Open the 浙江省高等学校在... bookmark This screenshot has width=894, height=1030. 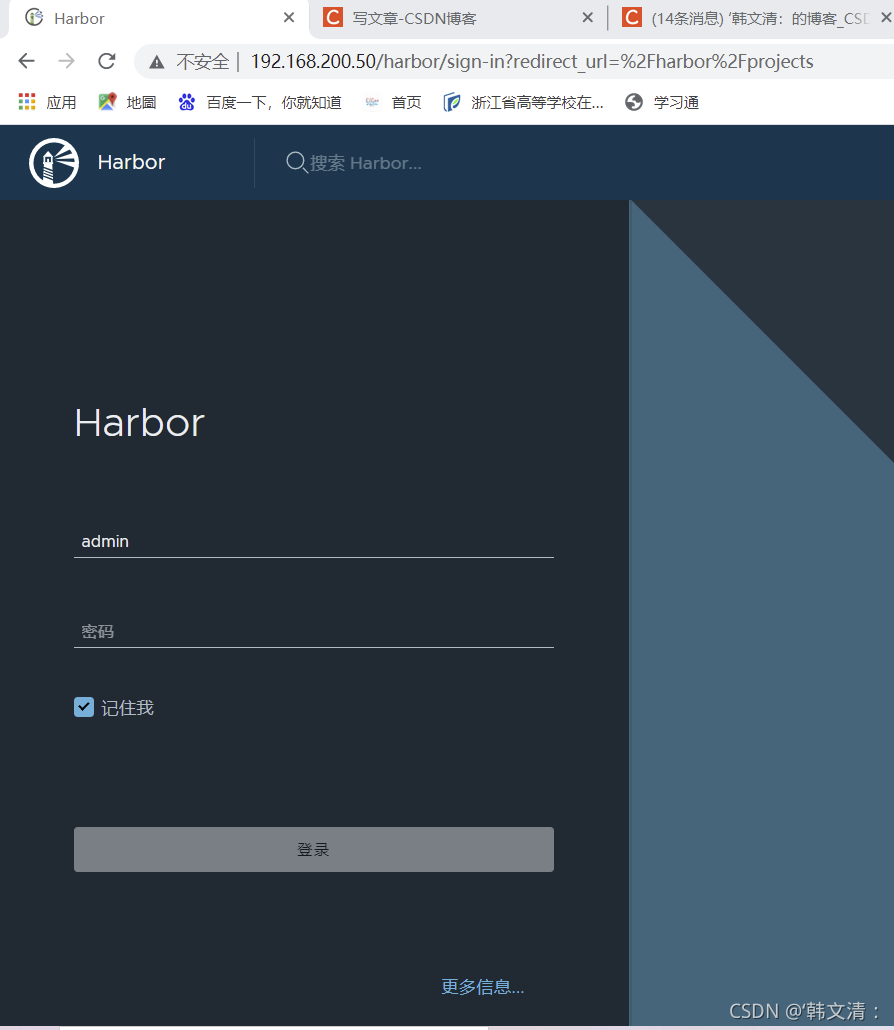(523, 102)
